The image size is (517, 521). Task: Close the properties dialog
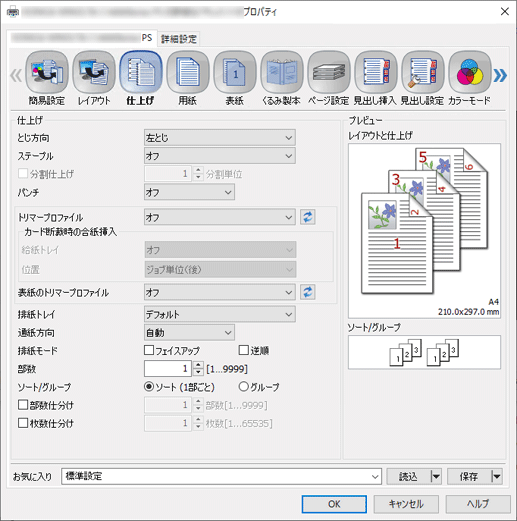coord(505,12)
